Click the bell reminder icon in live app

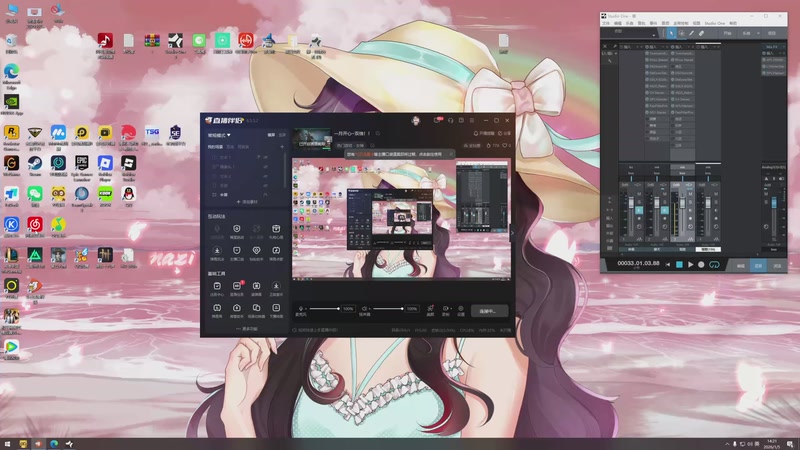coord(476,133)
